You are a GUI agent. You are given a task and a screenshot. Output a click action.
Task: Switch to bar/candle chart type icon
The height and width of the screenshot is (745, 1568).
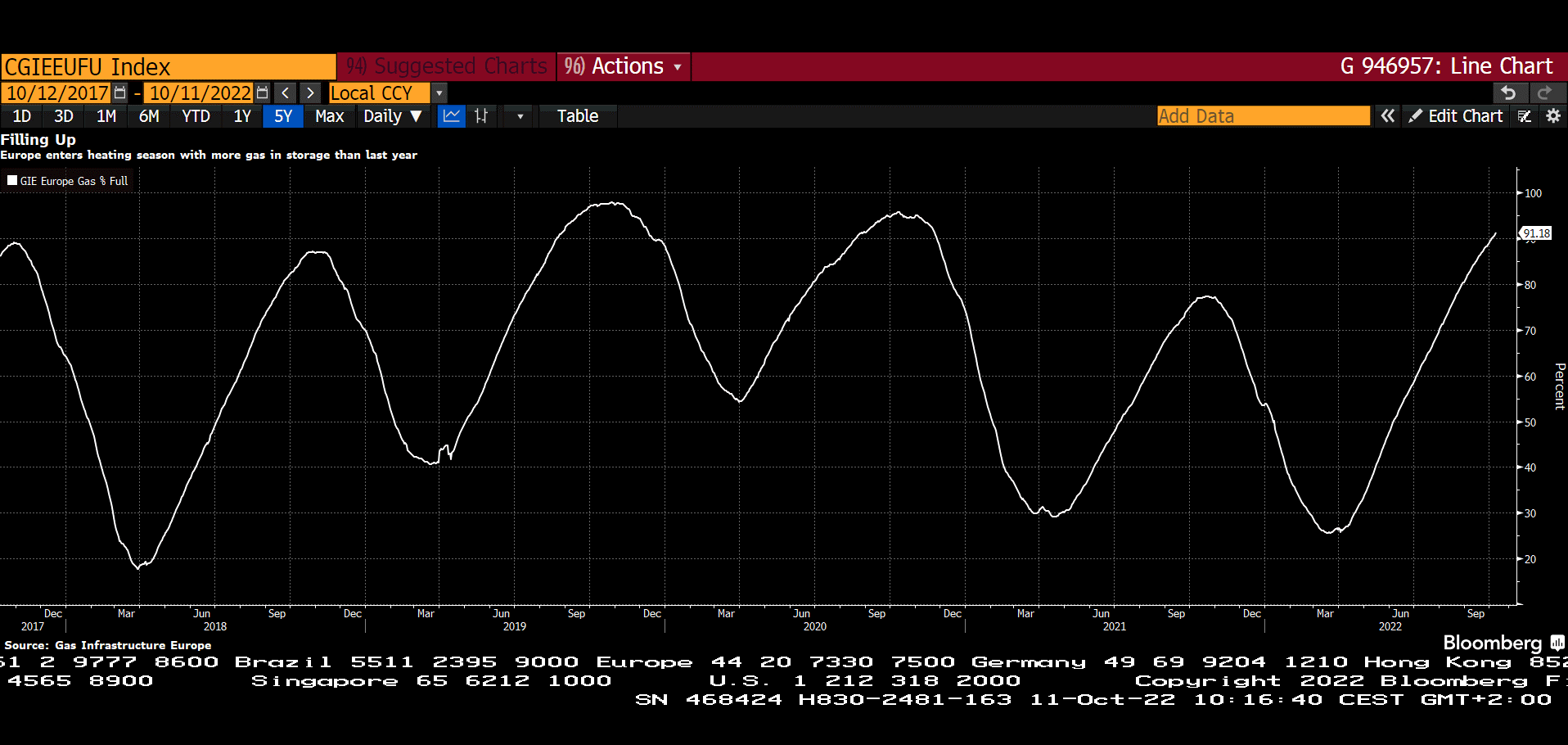481,116
